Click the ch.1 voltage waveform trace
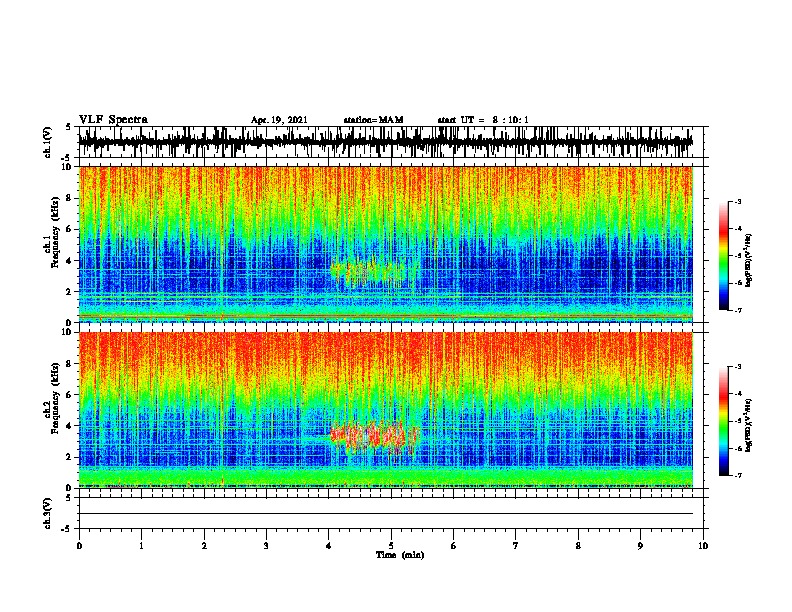 [x=385, y=142]
